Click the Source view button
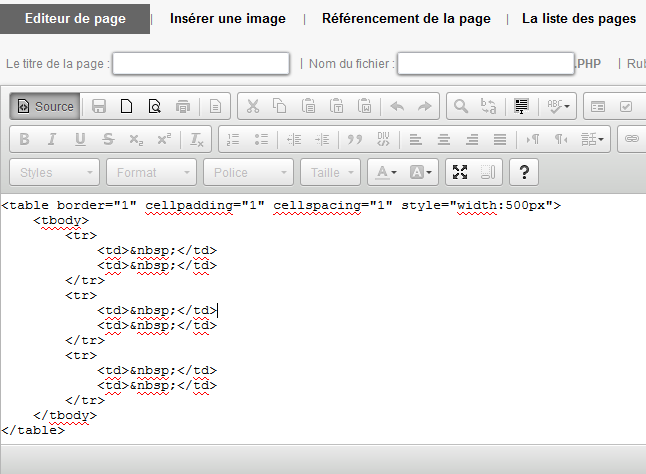This screenshot has width=646, height=474. 45,106
